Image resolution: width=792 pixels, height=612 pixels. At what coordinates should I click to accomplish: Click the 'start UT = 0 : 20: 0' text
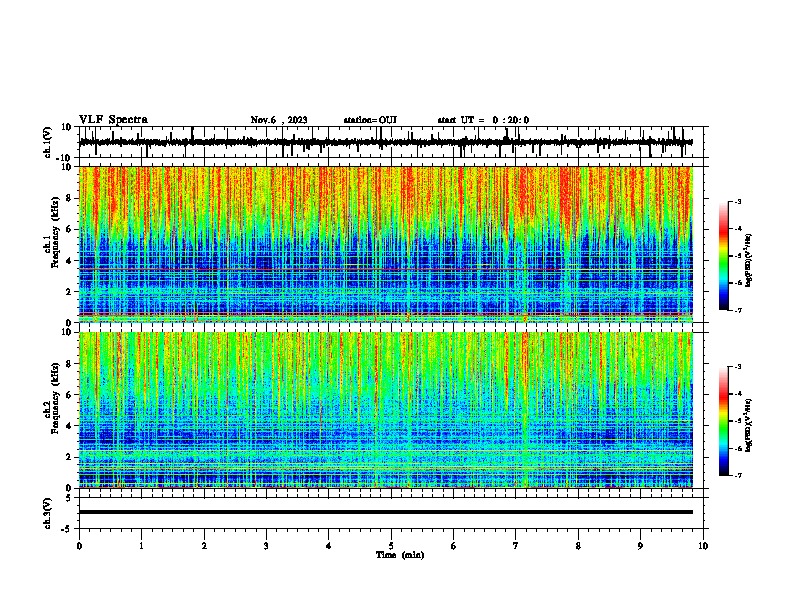click(483, 120)
